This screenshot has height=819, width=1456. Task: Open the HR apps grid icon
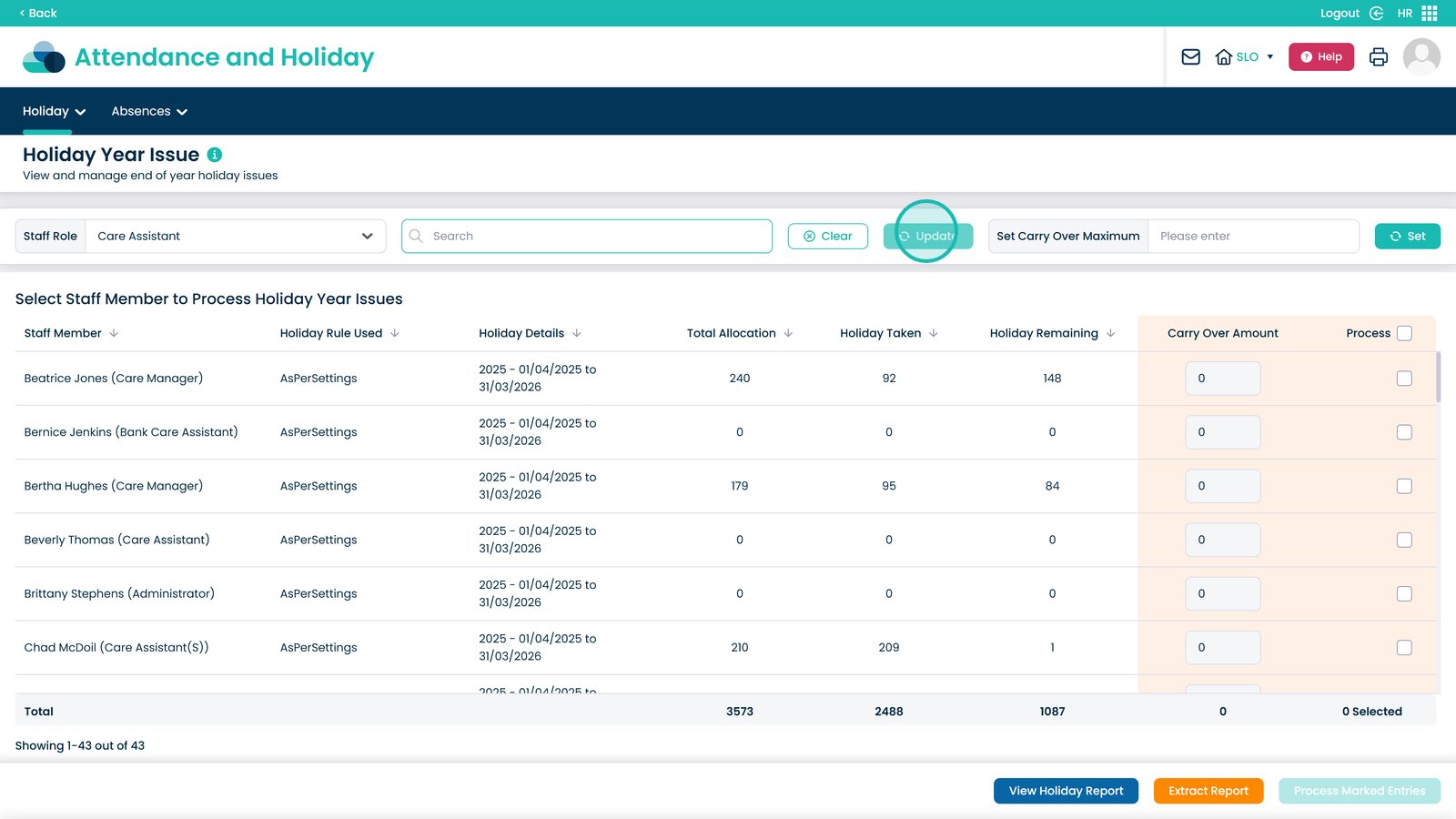(1430, 13)
